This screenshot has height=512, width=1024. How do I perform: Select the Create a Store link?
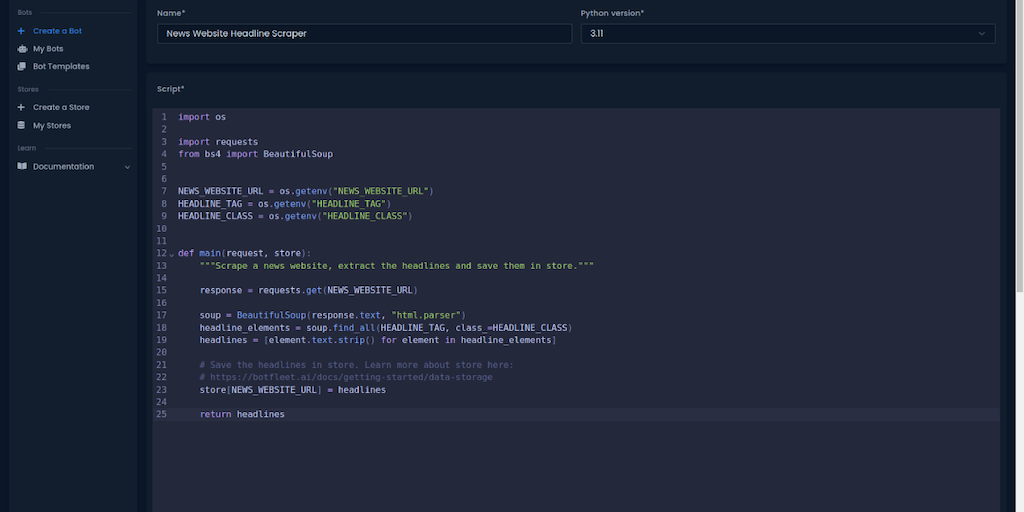[61, 107]
